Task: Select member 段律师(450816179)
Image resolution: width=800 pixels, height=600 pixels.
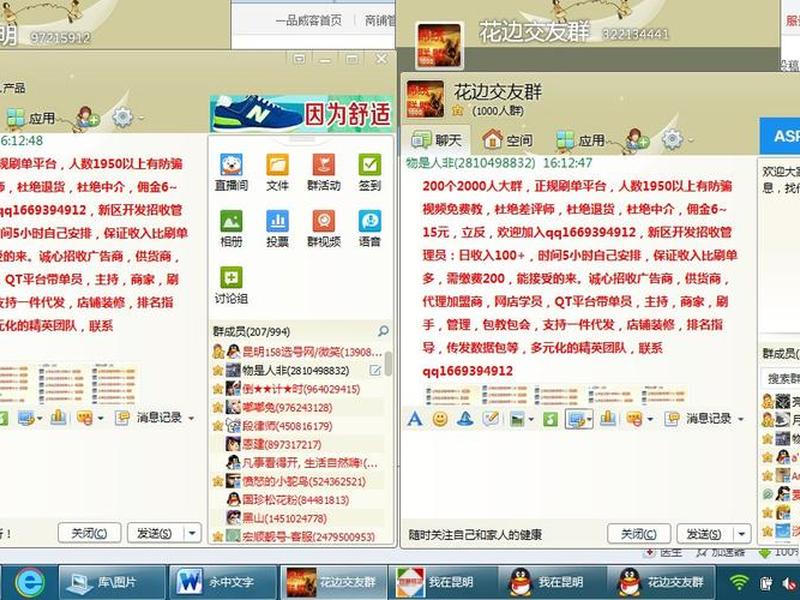Action: (x=296, y=426)
